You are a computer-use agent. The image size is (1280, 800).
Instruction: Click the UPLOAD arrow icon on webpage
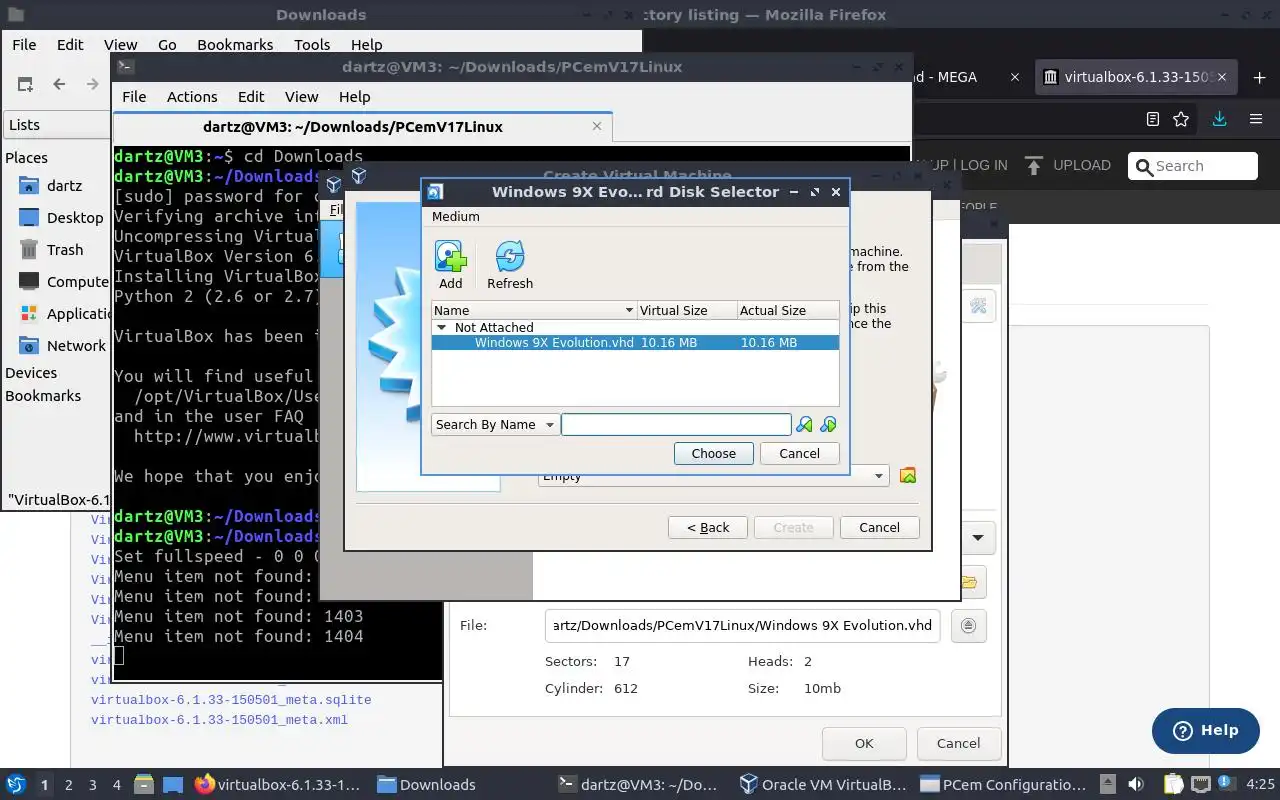click(x=1034, y=165)
